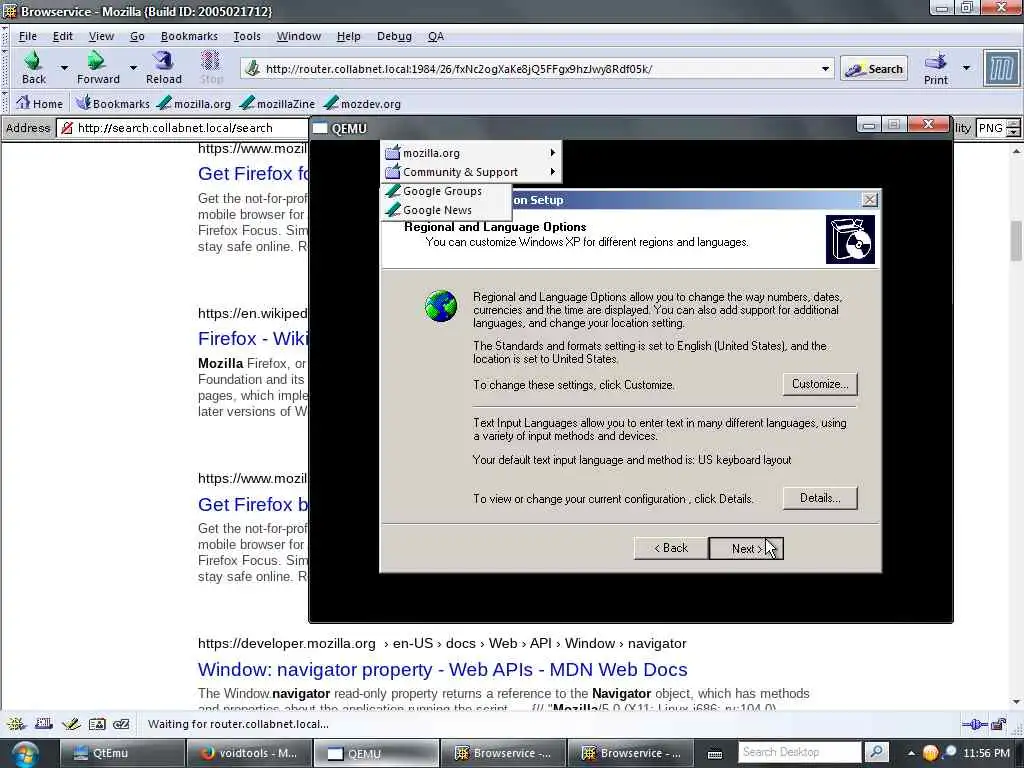Open the Edit menu
The width and height of the screenshot is (1024, 768).
click(x=63, y=36)
